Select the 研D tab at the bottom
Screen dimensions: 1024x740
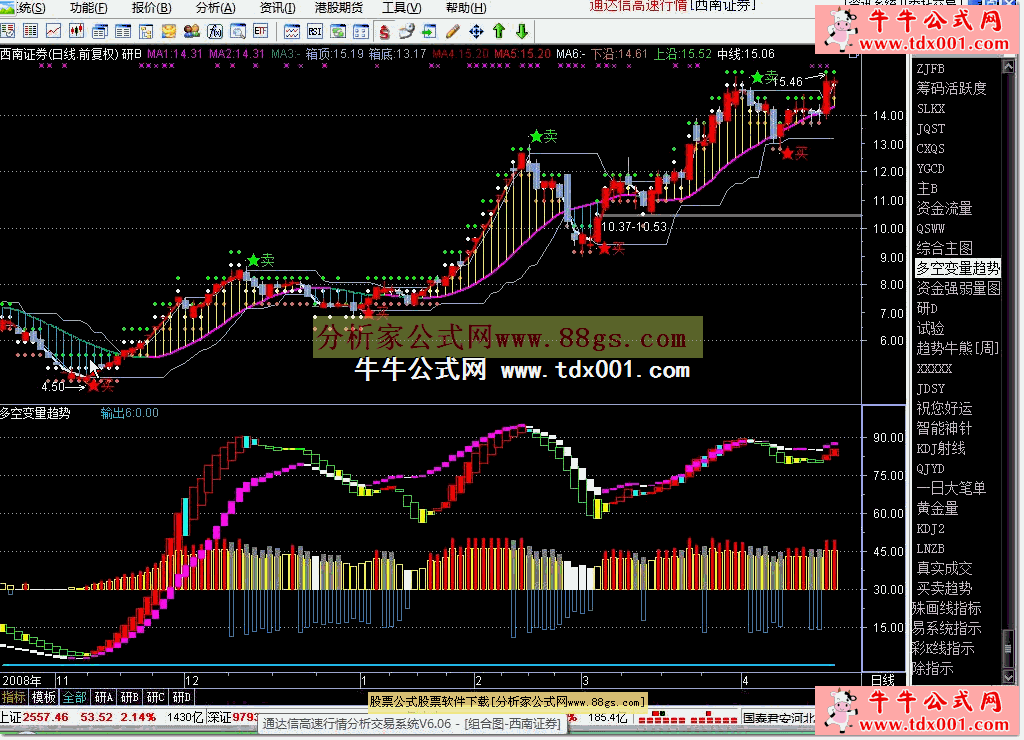[x=182, y=698]
